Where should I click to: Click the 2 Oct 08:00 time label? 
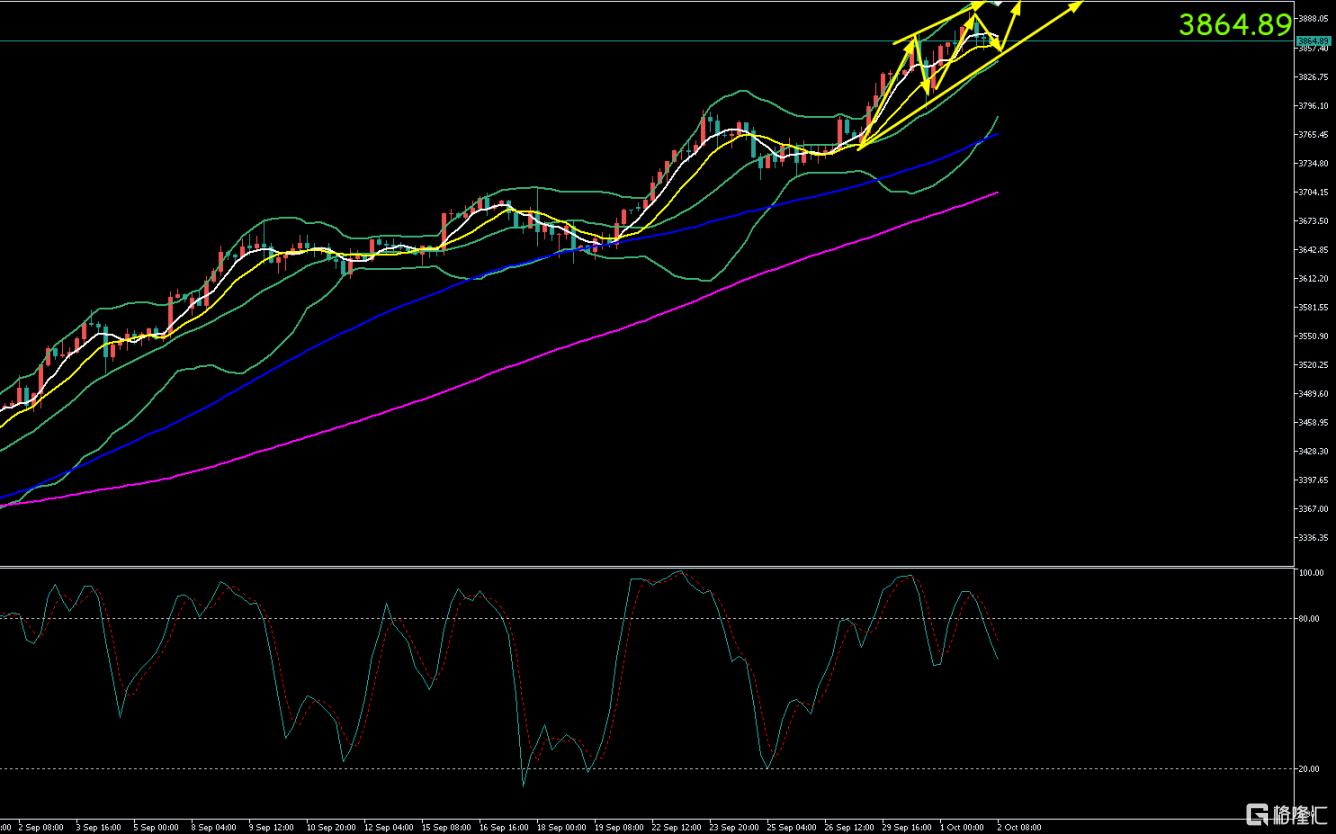coord(1018,827)
